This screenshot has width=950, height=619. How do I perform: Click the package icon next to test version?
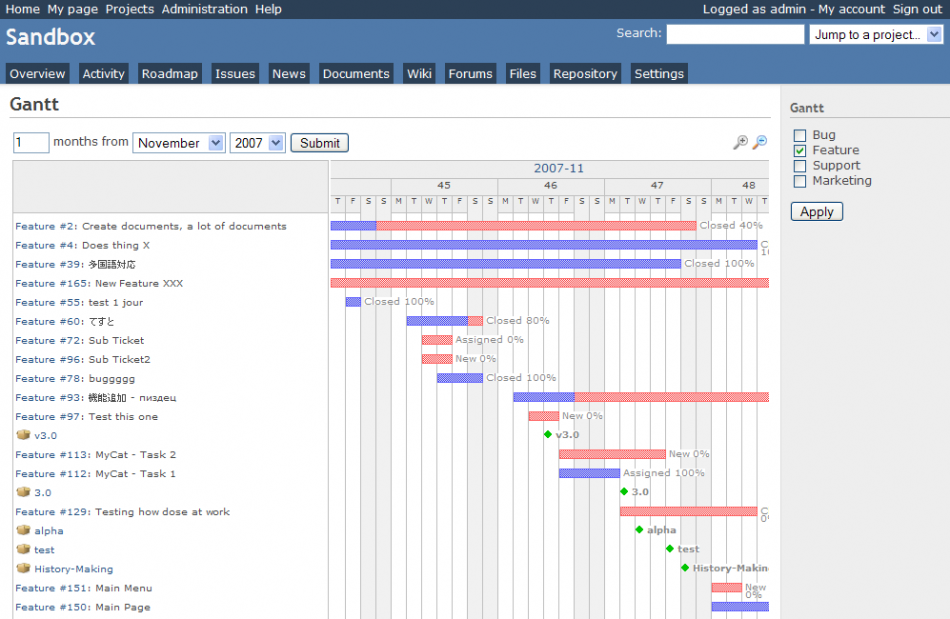23,549
